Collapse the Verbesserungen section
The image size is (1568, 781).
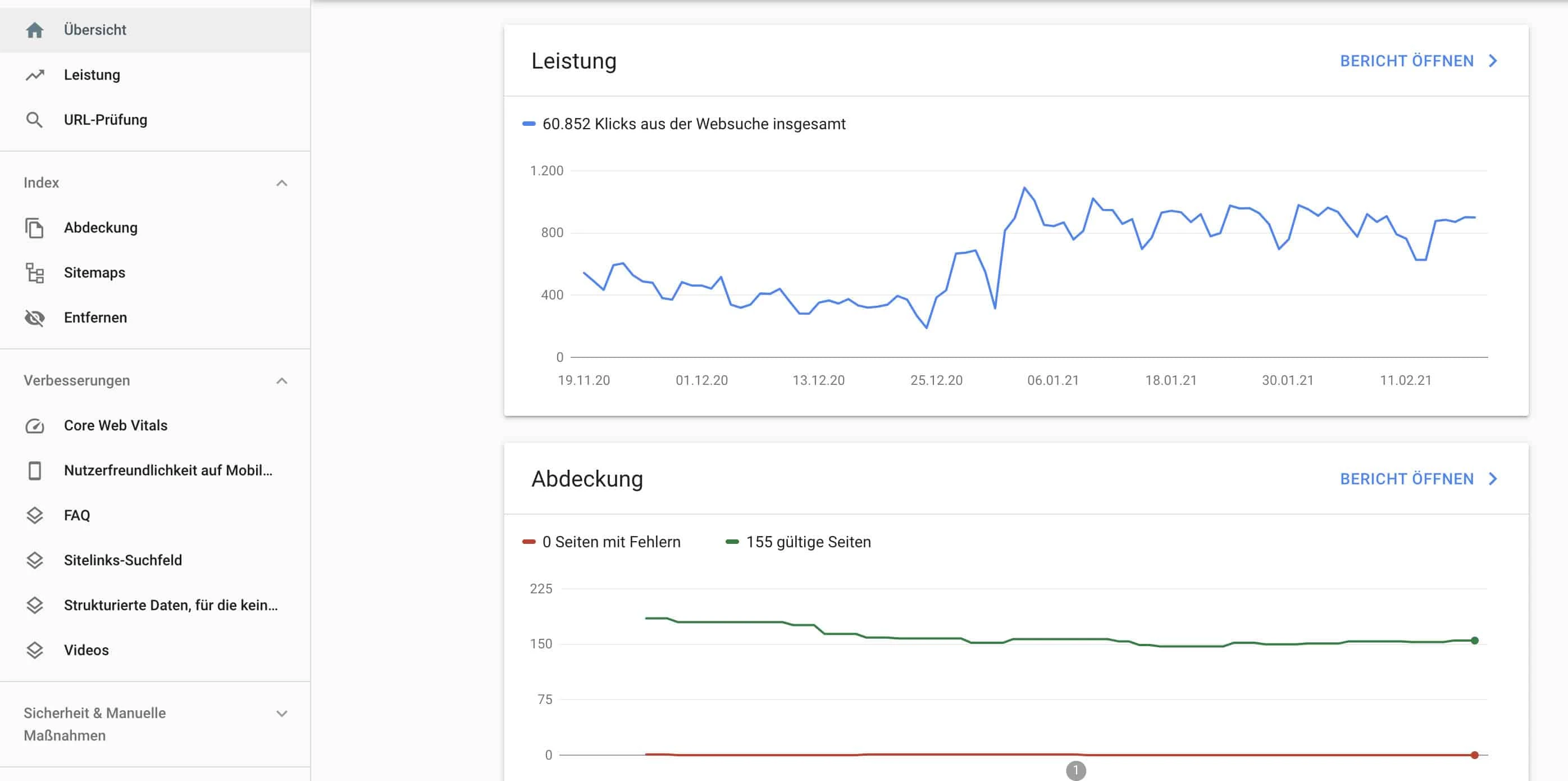[x=281, y=380]
